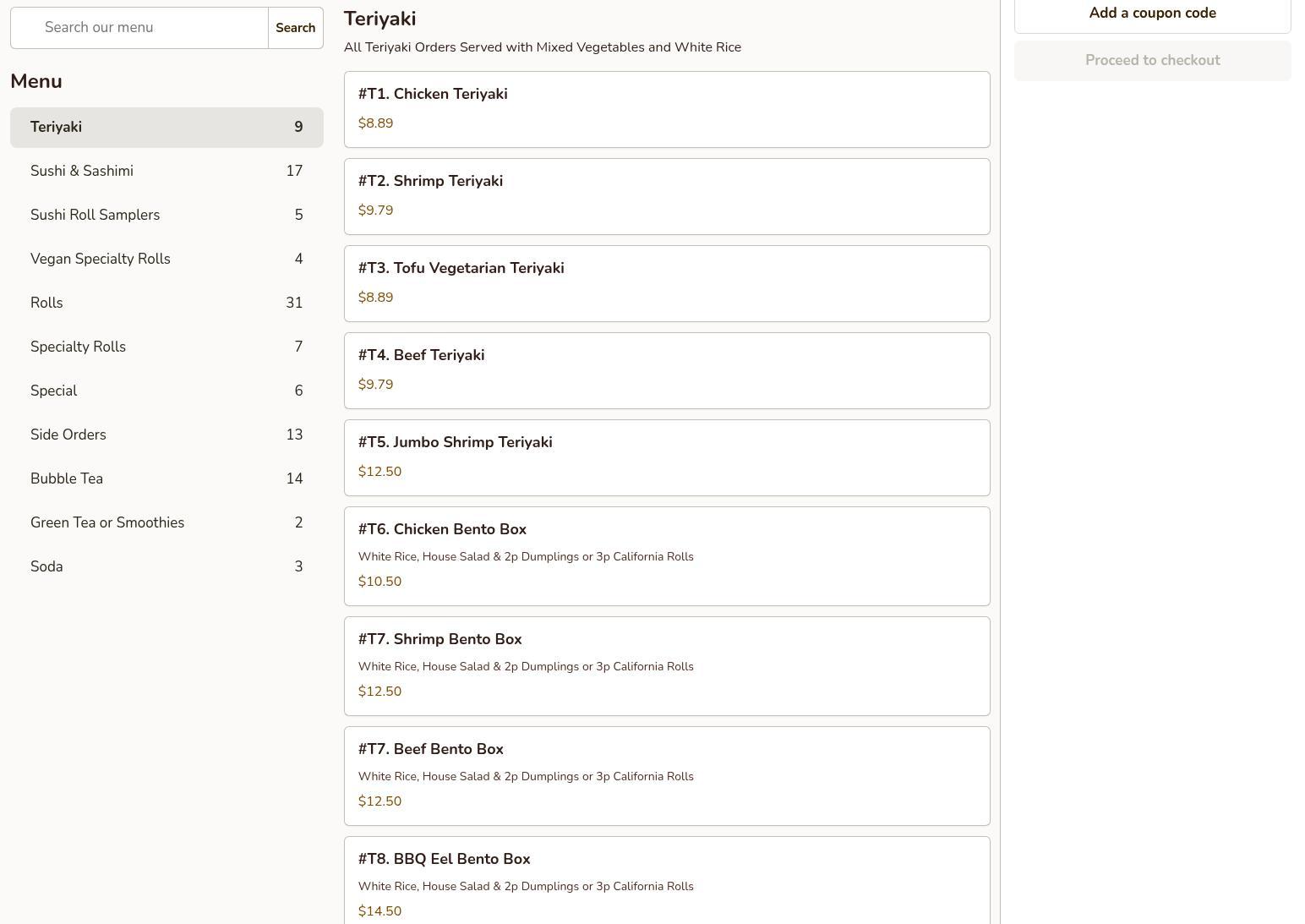Open the Sushi & Sashimi category
The height and width of the screenshot is (924, 1305).
click(x=167, y=172)
